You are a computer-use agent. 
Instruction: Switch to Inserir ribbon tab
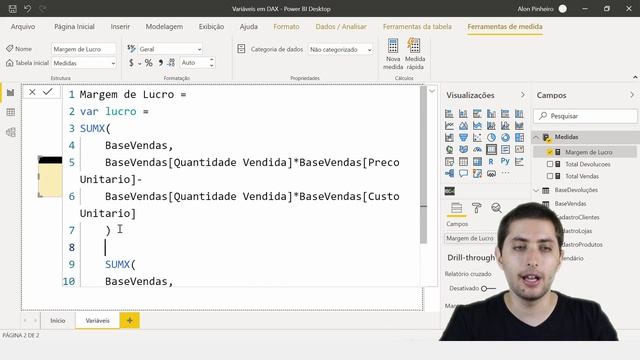click(x=120, y=27)
